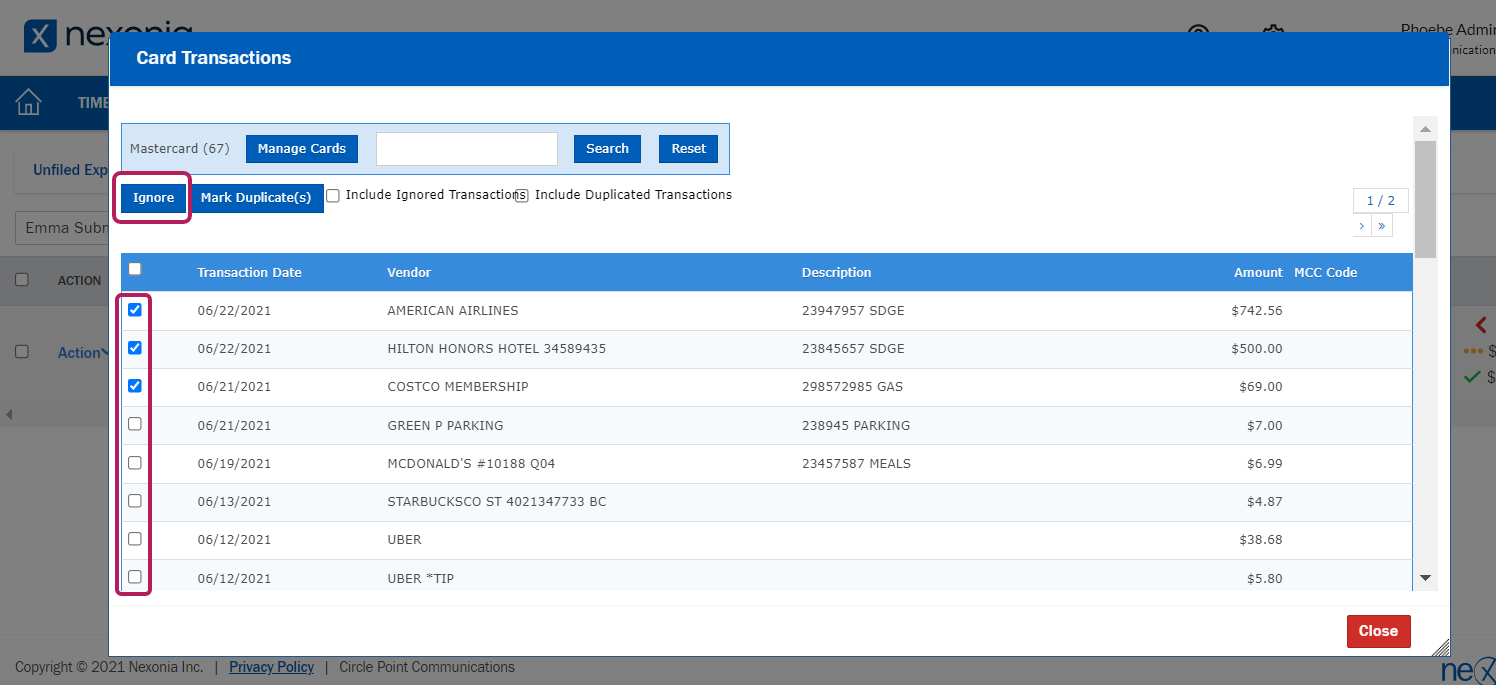
Task: Open Manage Cards
Action: (x=302, y=149)
